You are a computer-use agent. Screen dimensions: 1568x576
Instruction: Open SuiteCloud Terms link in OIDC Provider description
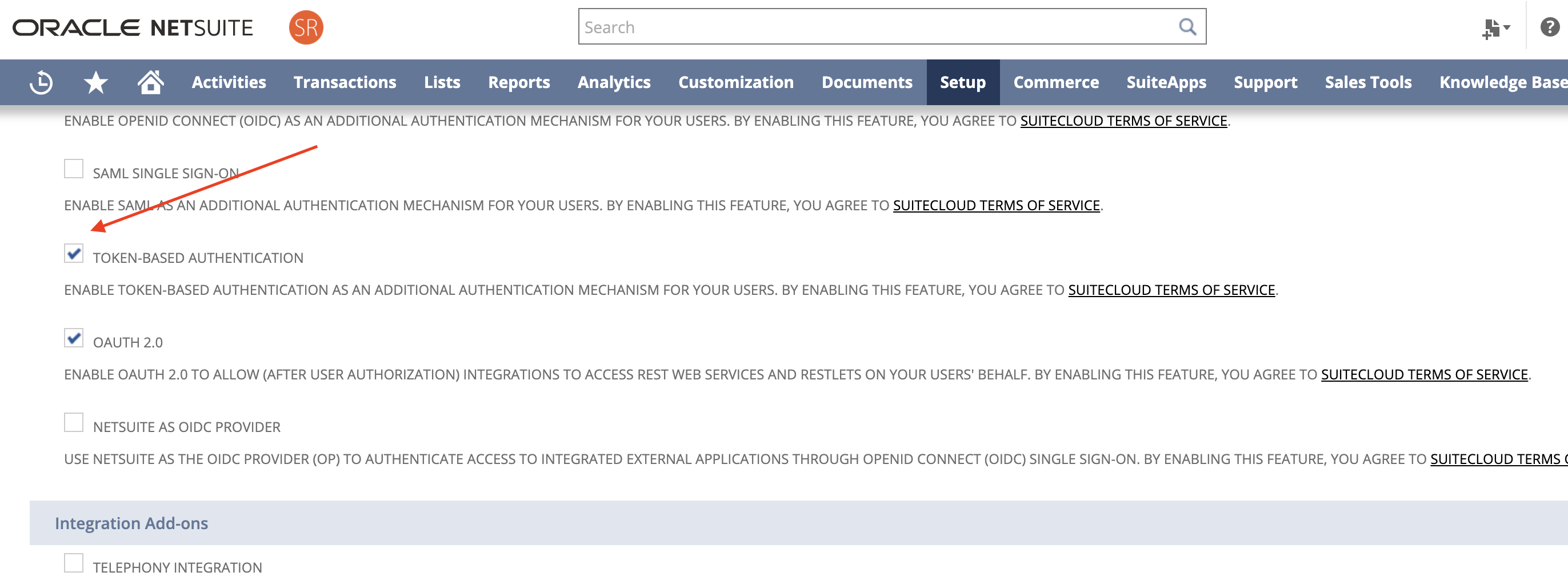[1499, 459]
